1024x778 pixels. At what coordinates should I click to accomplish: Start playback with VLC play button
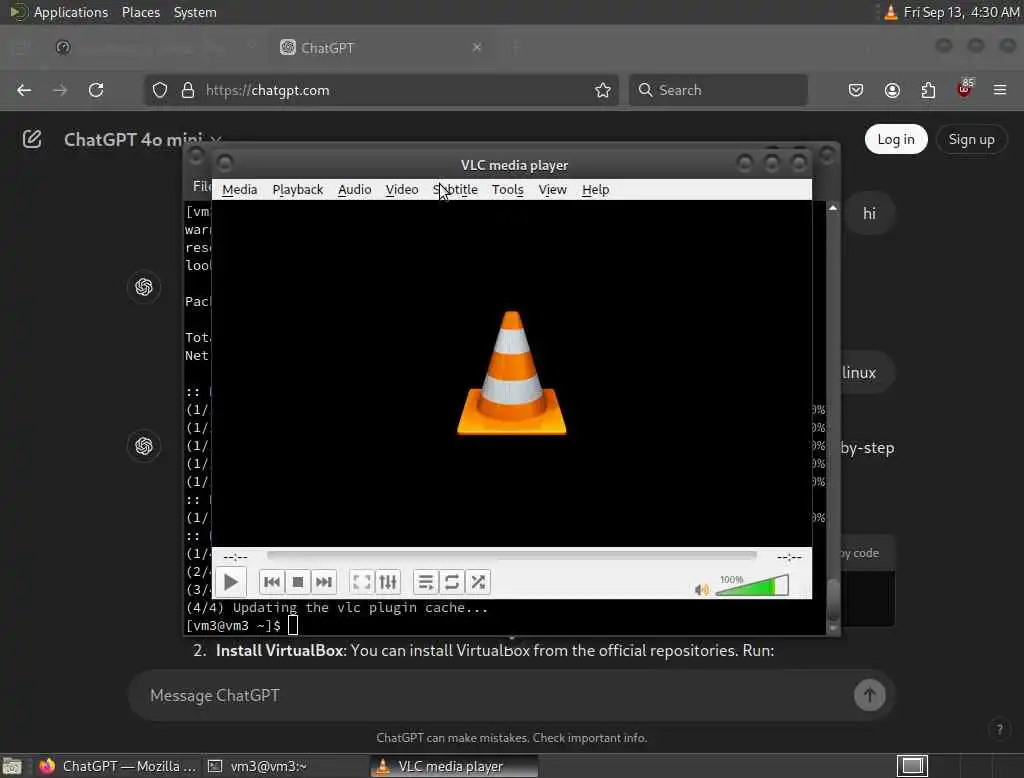pyautogui.click(x=231, y=582)
